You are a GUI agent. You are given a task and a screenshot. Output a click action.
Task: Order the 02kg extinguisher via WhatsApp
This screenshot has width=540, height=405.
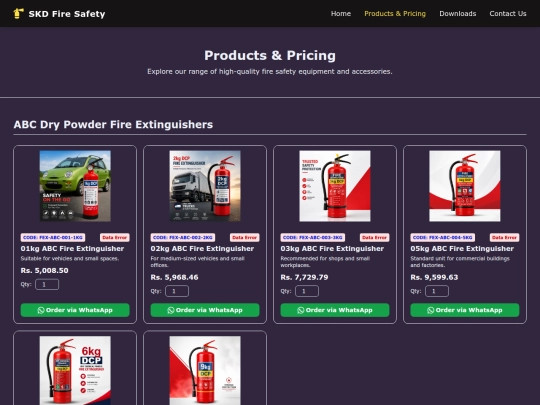point(205,310)
